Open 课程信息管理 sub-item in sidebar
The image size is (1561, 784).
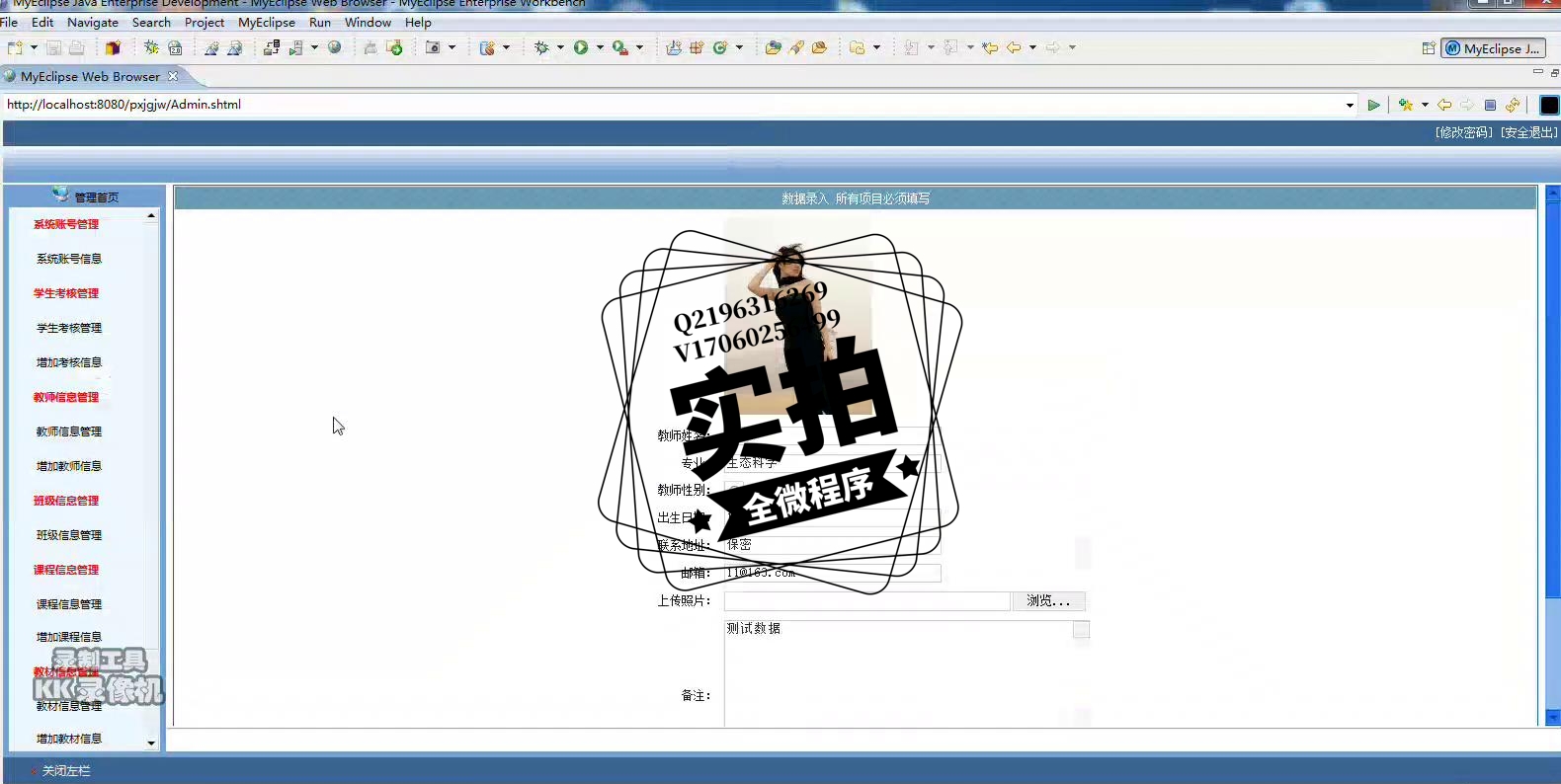click(69, 604)
